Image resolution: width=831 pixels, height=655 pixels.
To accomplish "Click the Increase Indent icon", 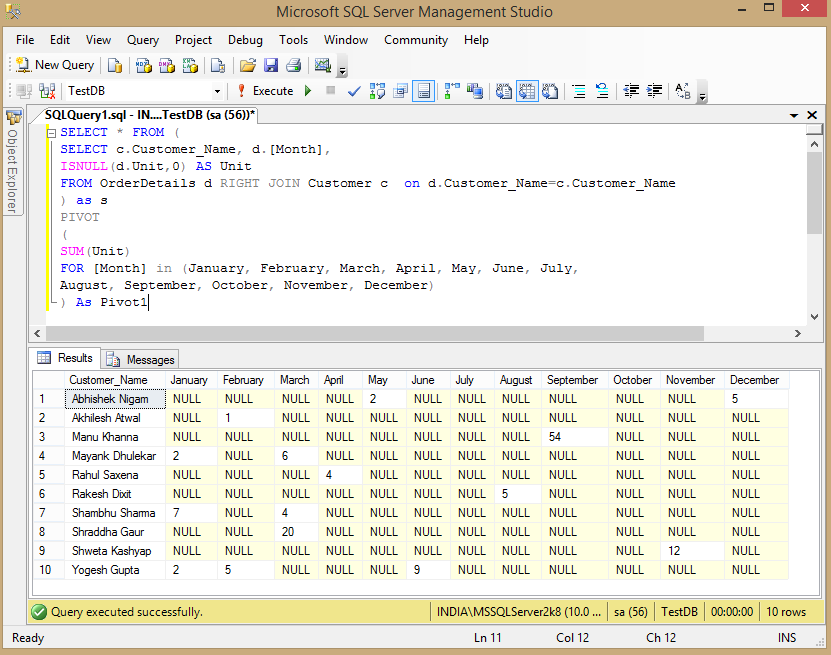I will [x=654, y=91].
